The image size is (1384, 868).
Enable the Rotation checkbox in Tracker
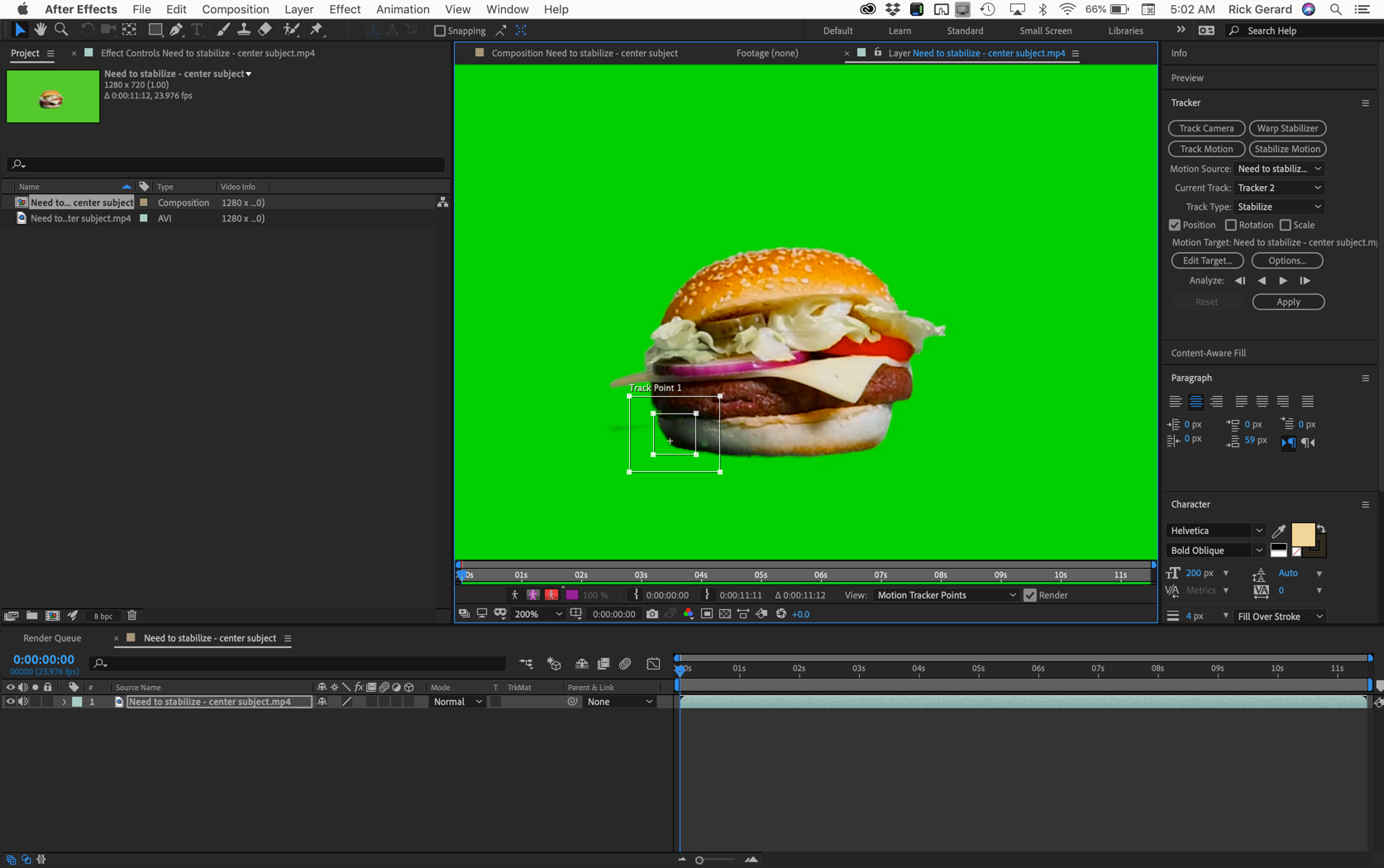[x=1231, y=225]
